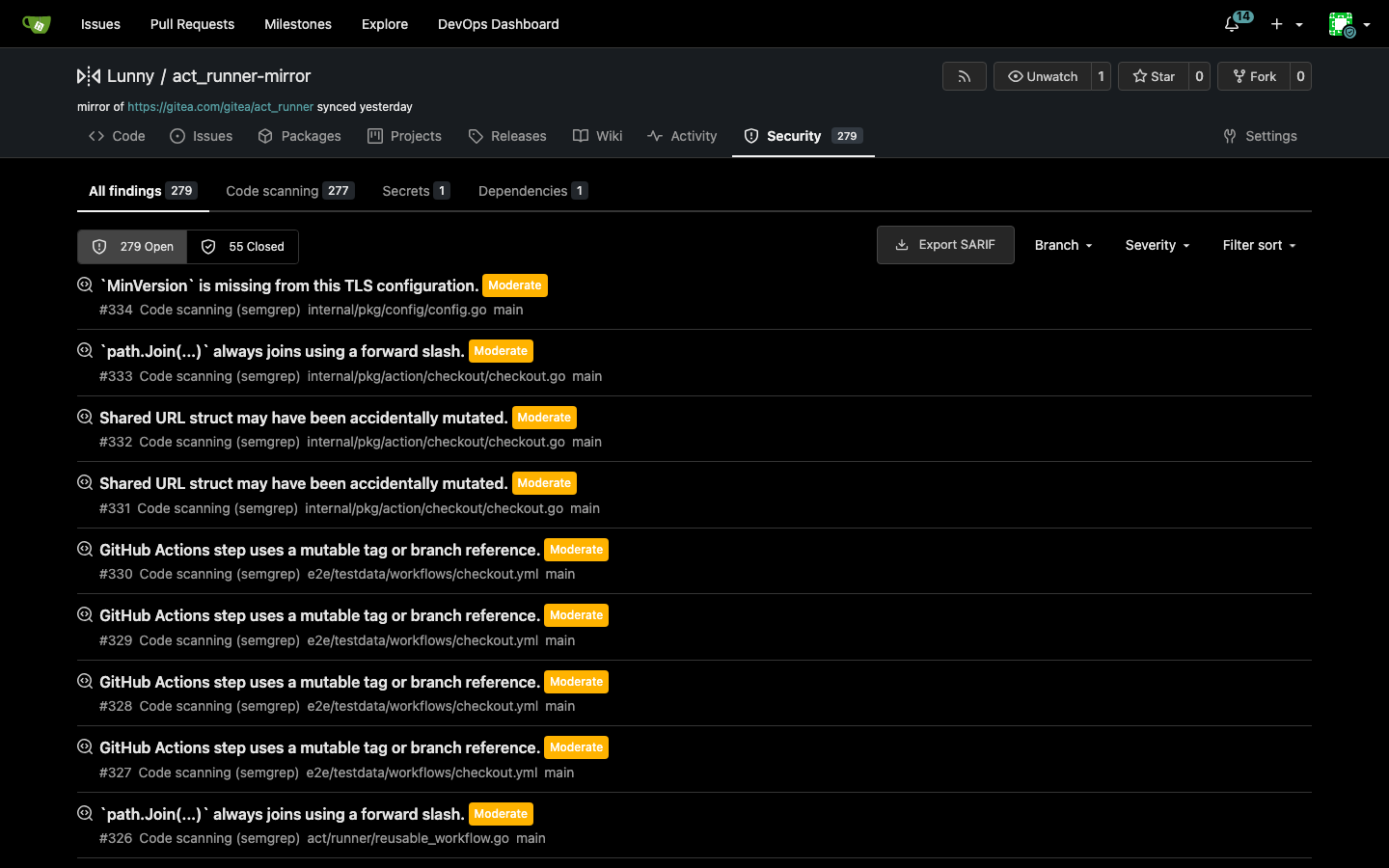Open the repository Wiki tab
This screenshot has width=1389, height=868.
pyautogui.click(x=597, y=136)
